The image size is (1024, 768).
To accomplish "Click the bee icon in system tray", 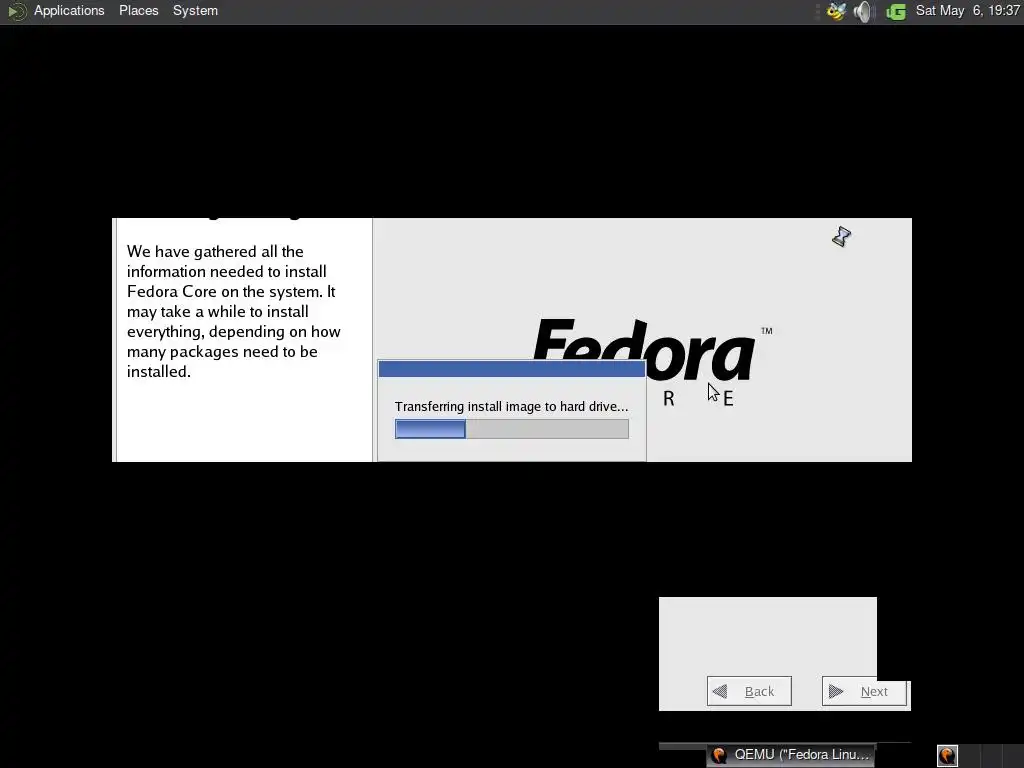I will coord(836,11).
